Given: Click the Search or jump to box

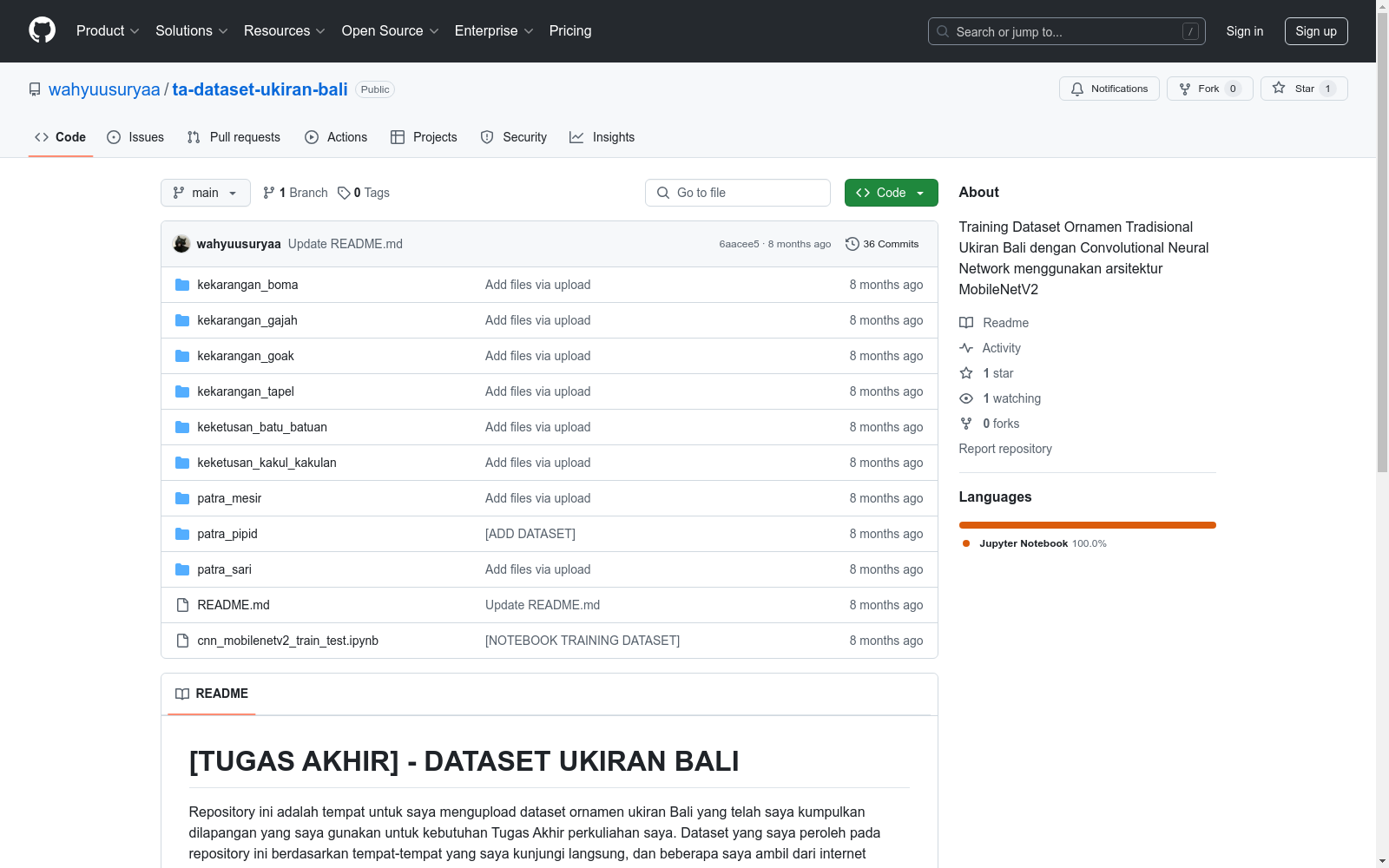Looking at the screenshot, I should coord(1067,31).
